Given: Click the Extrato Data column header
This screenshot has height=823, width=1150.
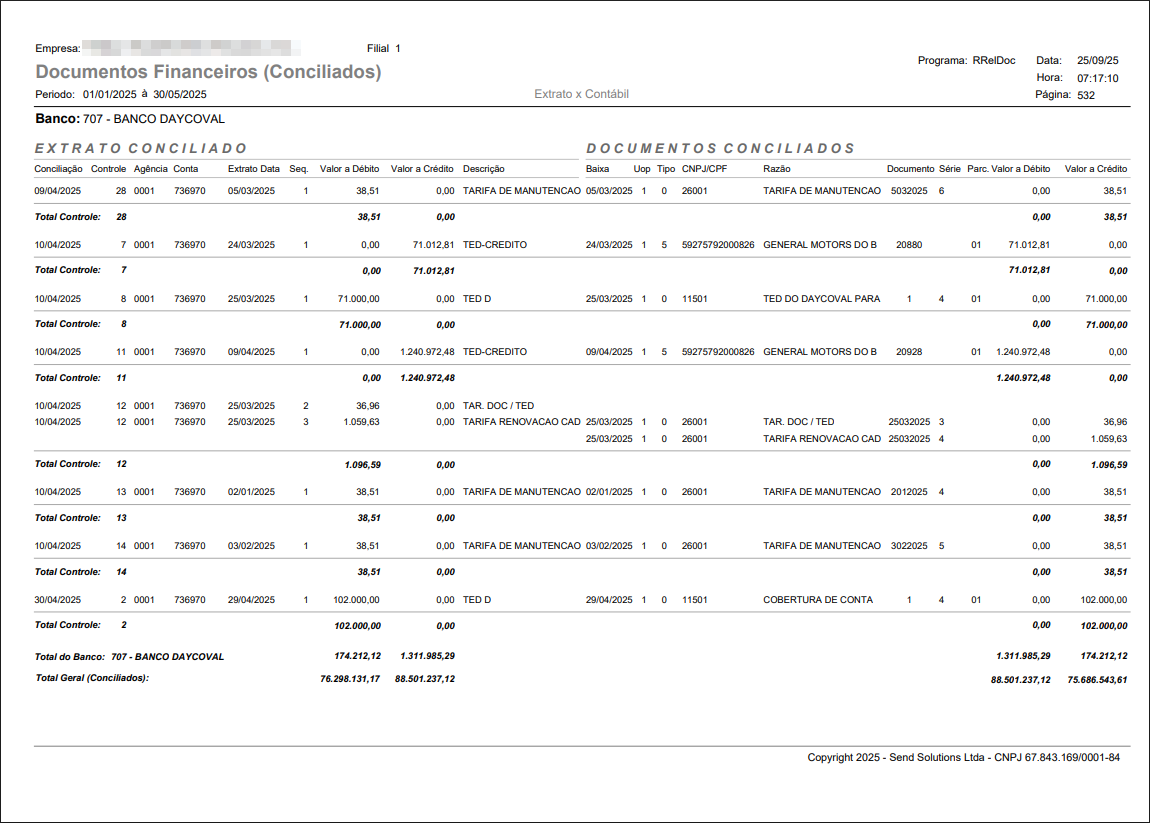Looking at the screenshot, I should coord(254,169).
